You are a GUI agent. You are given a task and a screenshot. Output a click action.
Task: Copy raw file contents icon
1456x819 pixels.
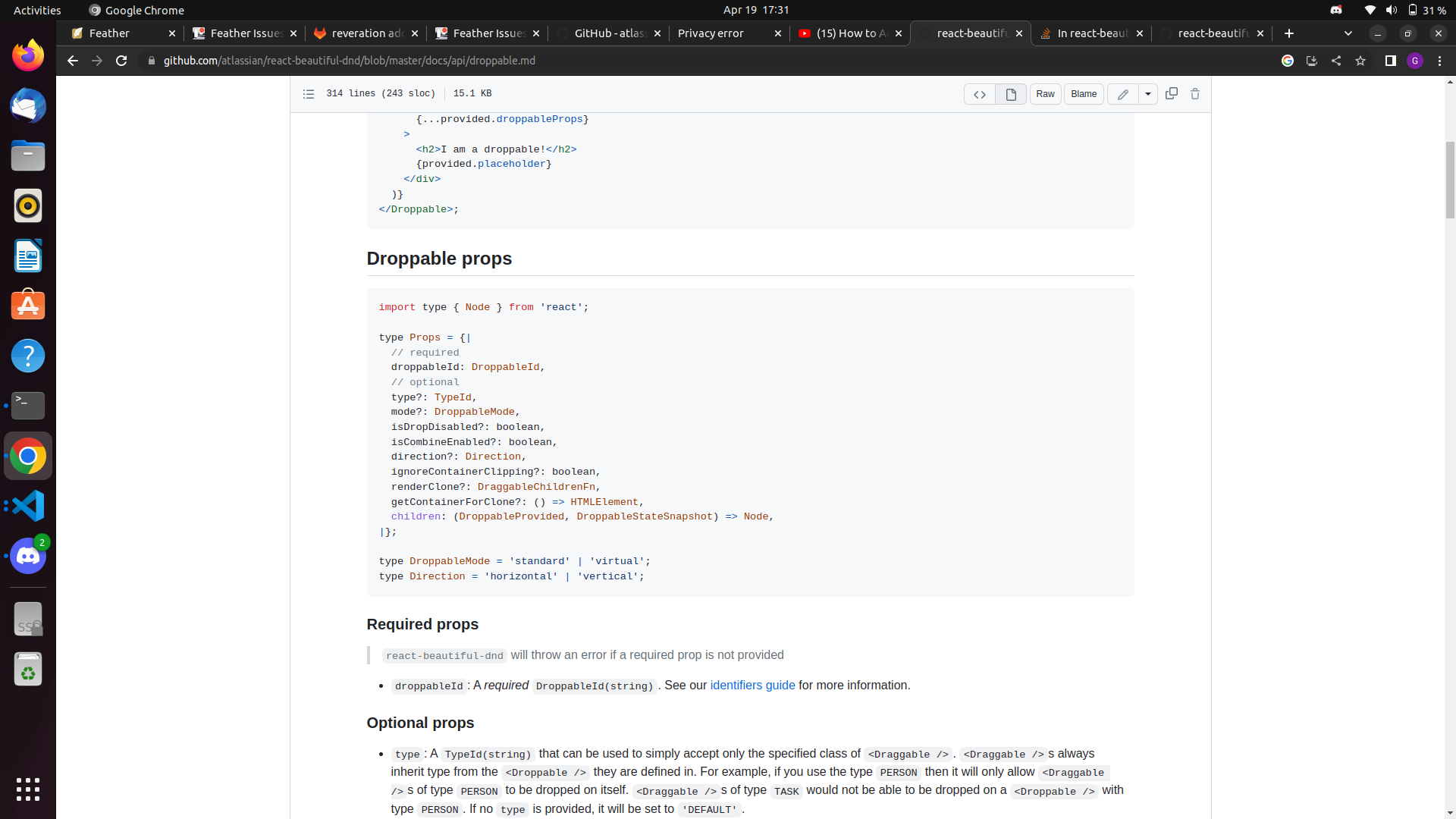(1171, 93)
